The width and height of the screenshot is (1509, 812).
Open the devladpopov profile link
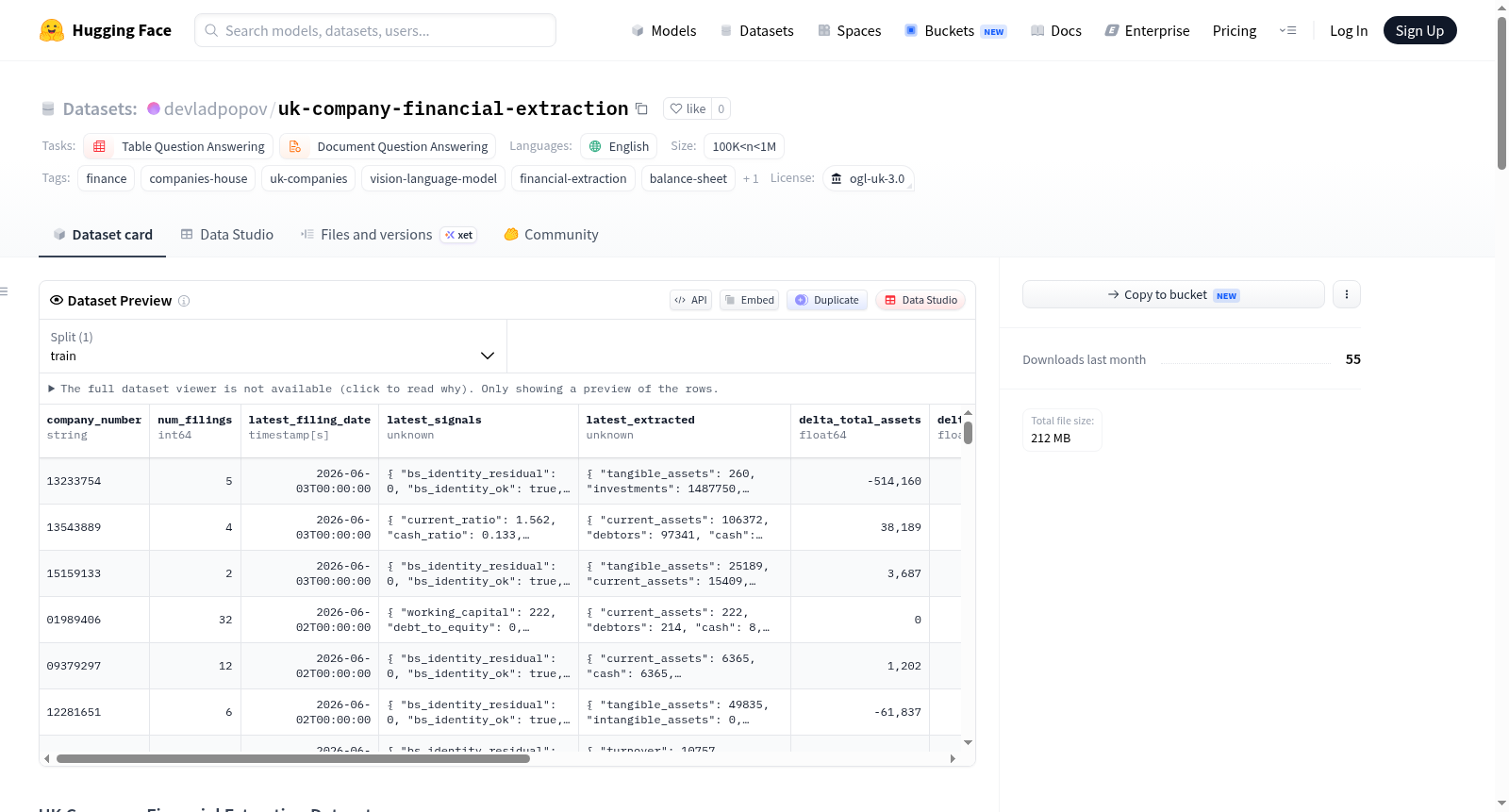click(216, 108)
